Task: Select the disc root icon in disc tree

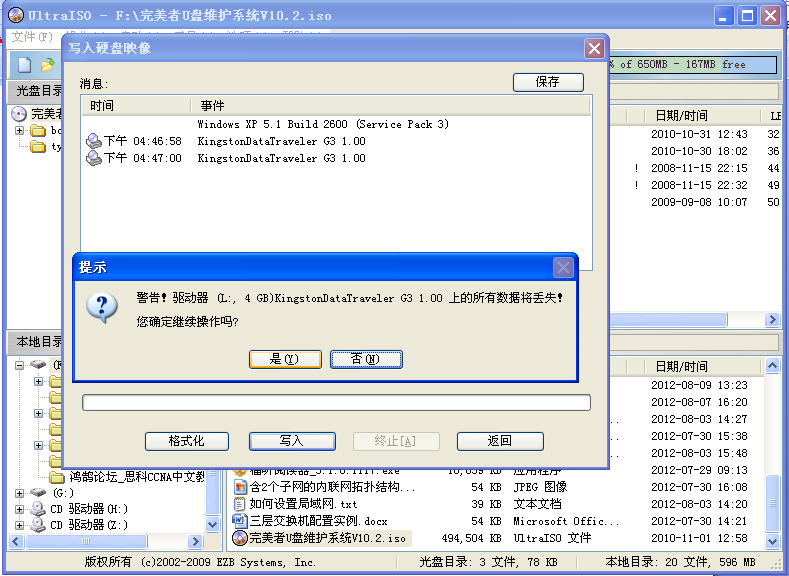Action: click(x=19, y=114)
